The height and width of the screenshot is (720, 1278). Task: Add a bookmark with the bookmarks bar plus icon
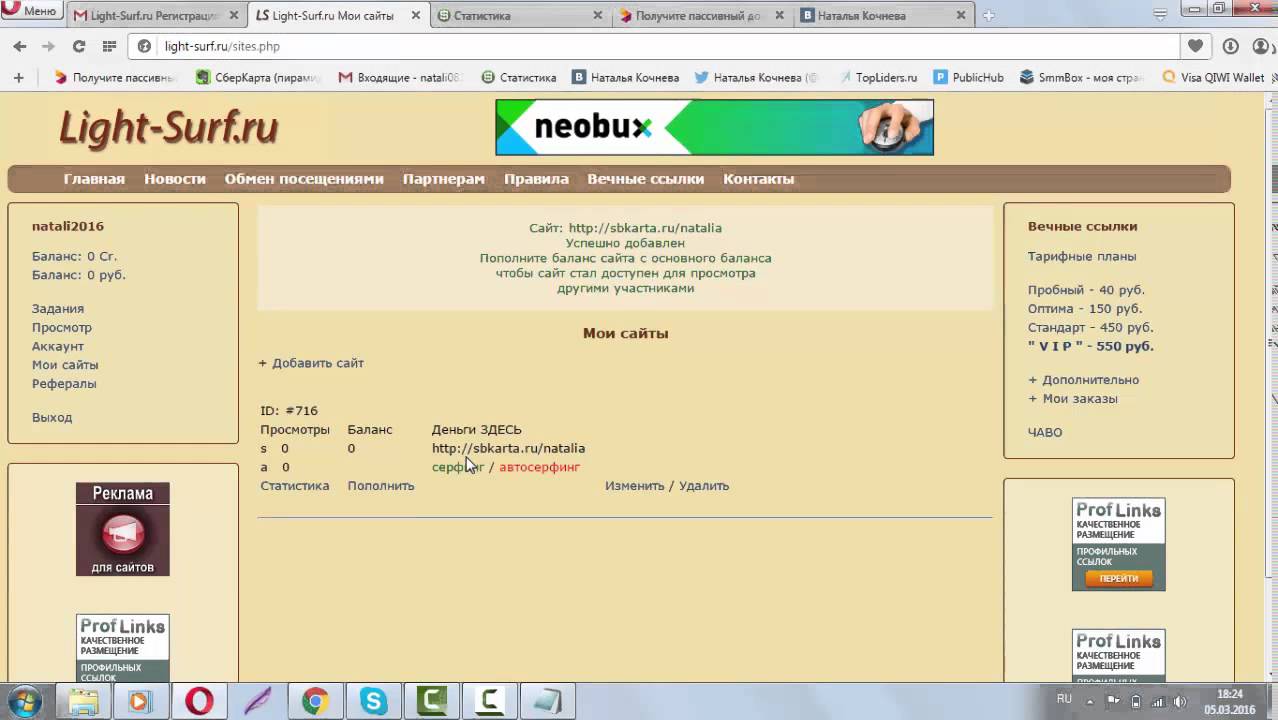point(18,77)
